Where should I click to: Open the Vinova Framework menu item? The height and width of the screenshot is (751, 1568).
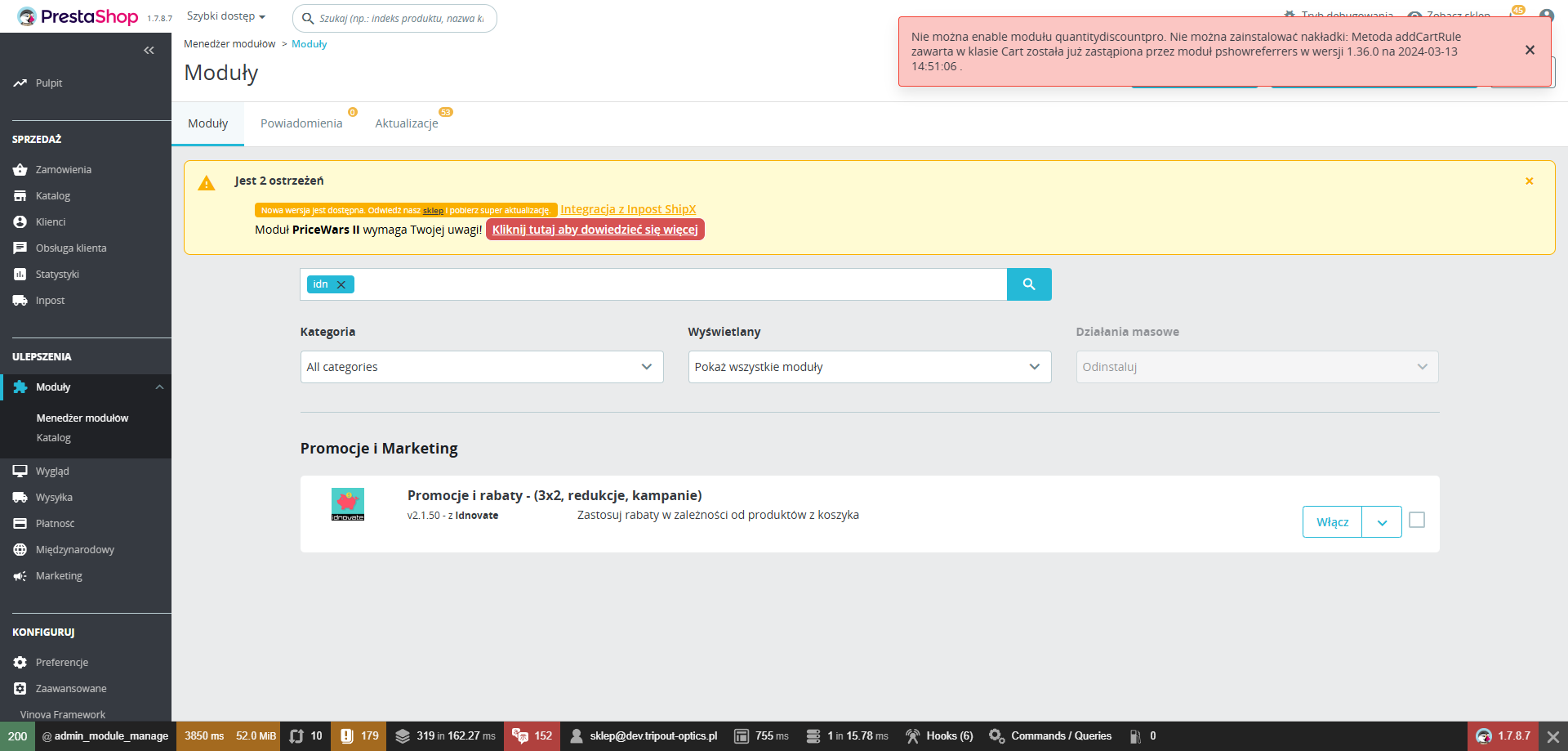tap(63, 715)
